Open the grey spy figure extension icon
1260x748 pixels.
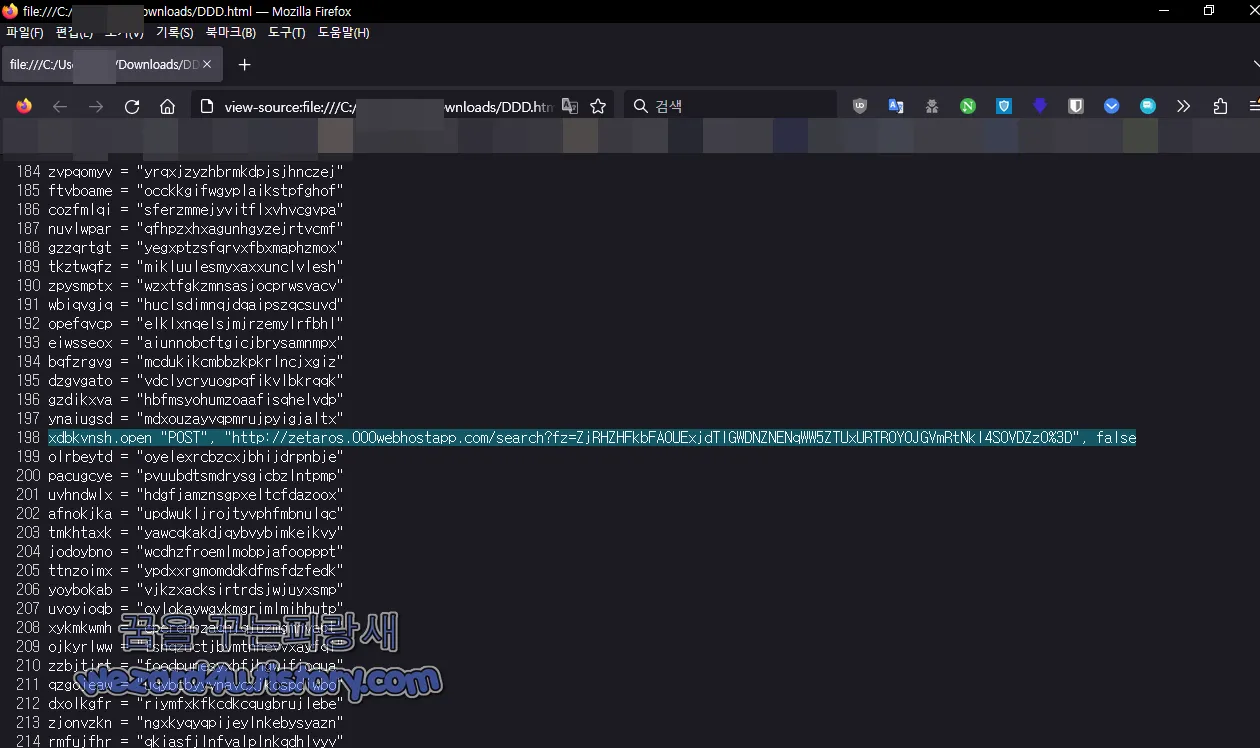(x=932, y=106)
